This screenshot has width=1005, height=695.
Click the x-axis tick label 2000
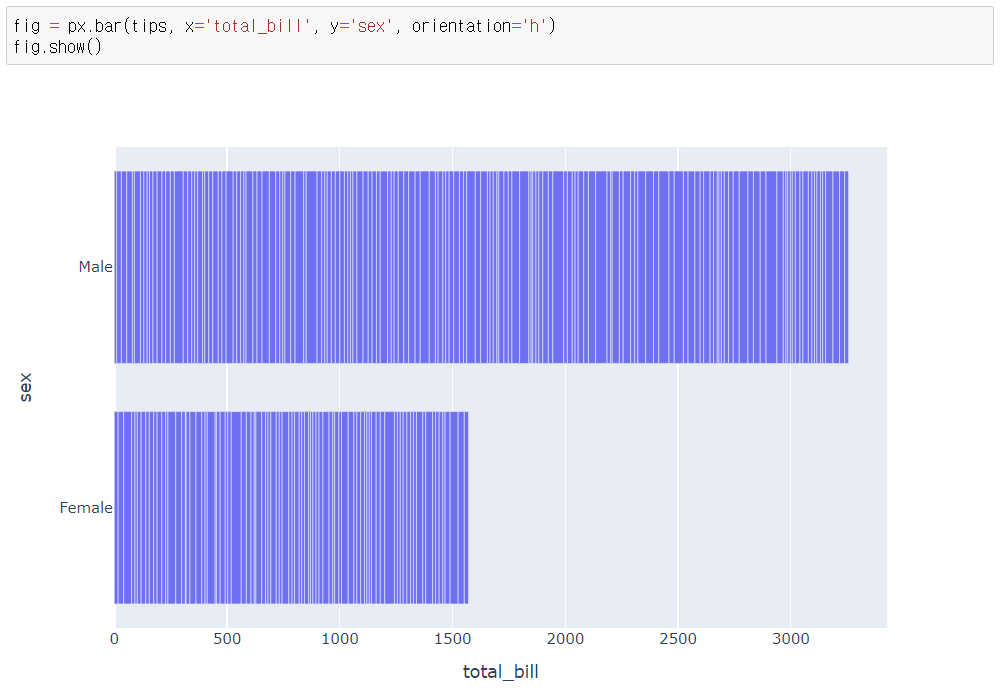565,639
